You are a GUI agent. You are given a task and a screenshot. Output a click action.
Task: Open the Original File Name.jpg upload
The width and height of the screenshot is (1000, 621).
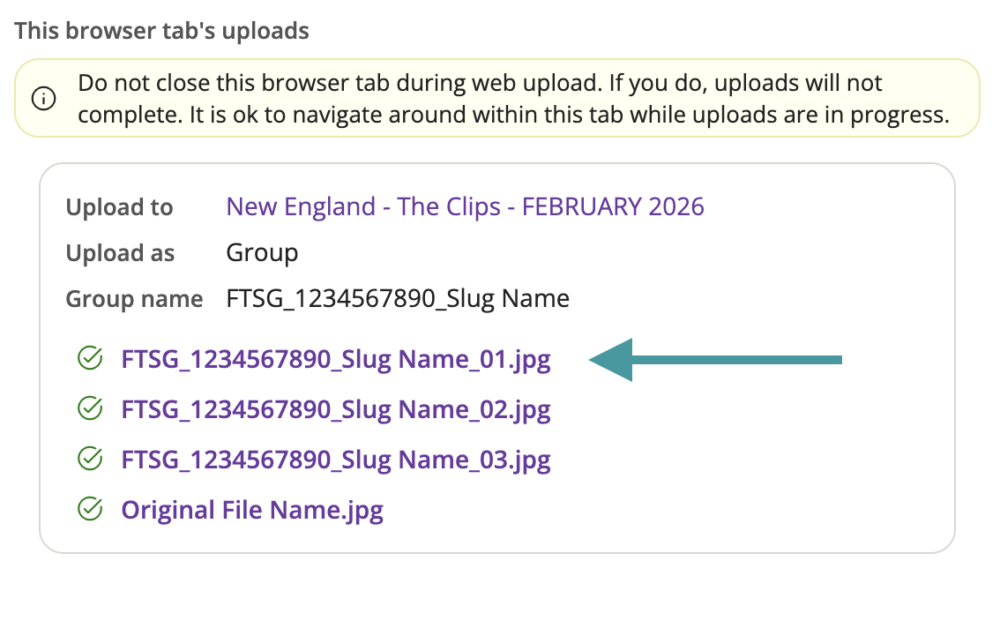(252, 510)
